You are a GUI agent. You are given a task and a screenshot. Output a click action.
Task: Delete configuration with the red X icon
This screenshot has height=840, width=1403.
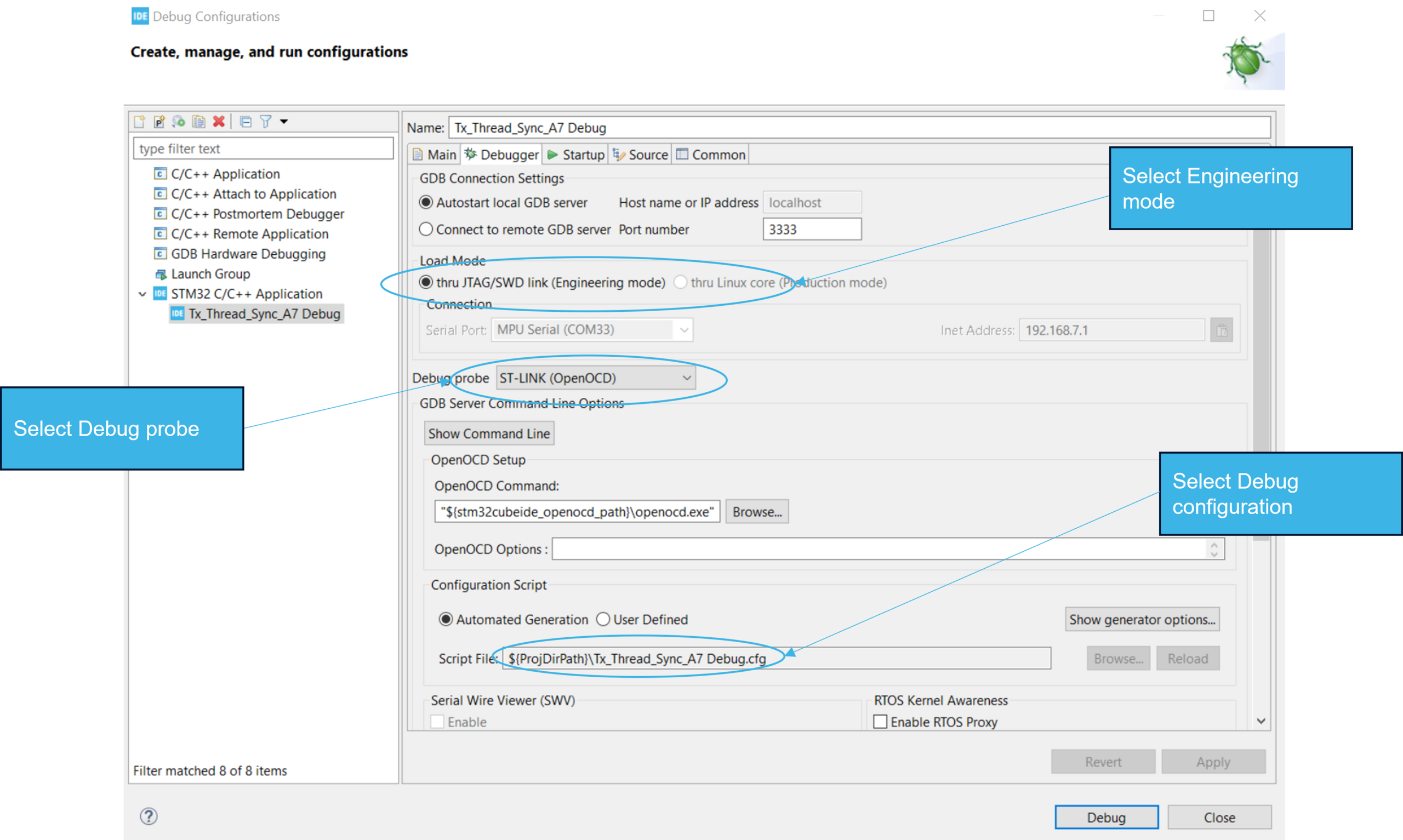(x=219, y=121)
